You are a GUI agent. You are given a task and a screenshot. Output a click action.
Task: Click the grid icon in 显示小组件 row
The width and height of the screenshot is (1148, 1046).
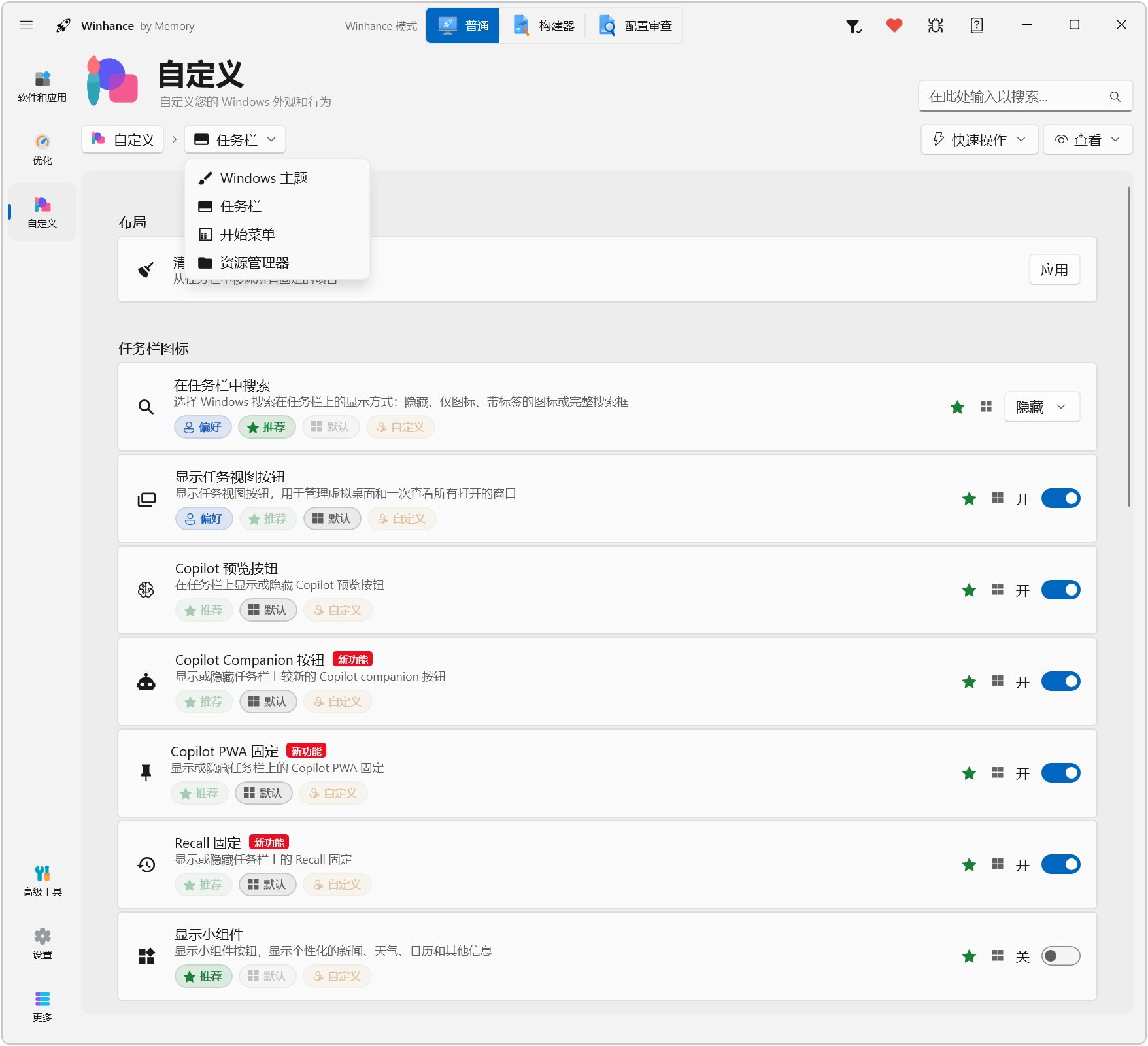pos(998,956)
